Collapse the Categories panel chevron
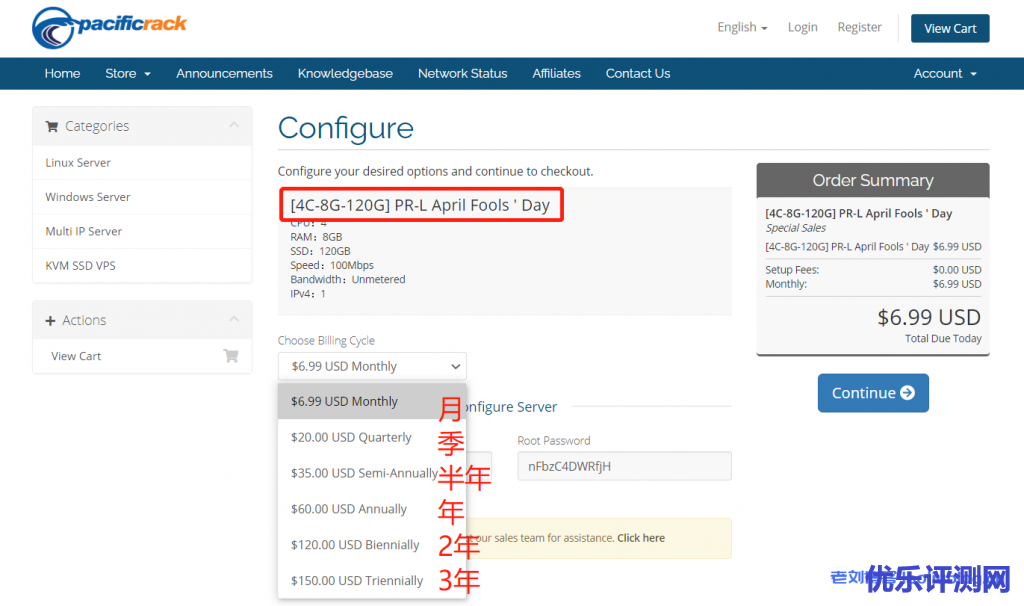The width and height of the screenshot is (1024, 606). [234, 125]
